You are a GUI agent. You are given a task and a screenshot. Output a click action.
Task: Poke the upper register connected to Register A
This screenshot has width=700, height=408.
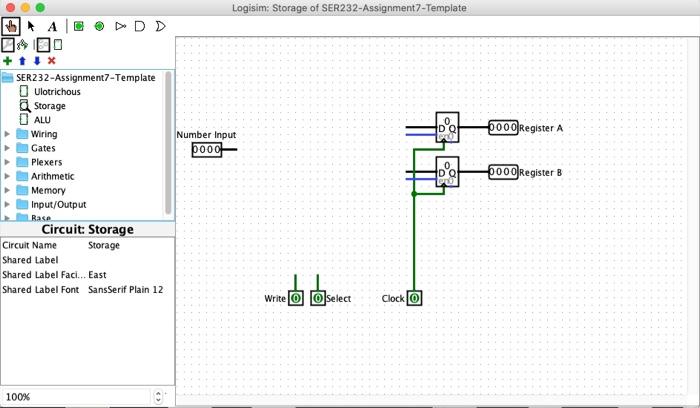[447, 127]
